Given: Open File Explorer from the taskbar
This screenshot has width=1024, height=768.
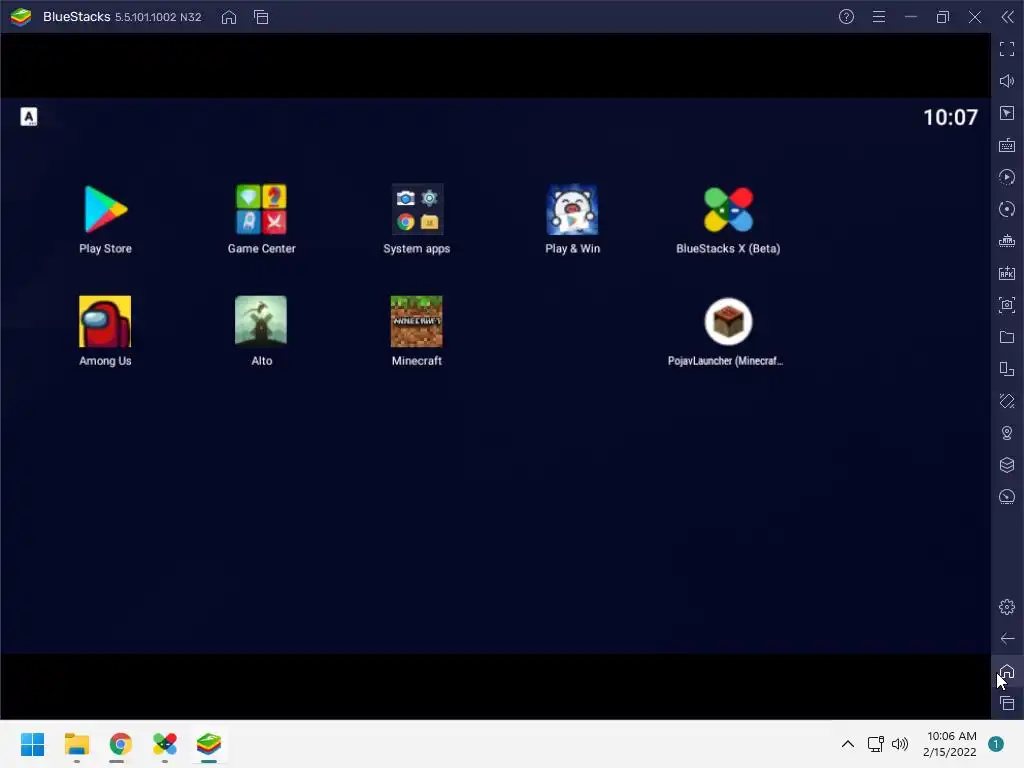Looking at the screenshot, I should click(76, 744).
